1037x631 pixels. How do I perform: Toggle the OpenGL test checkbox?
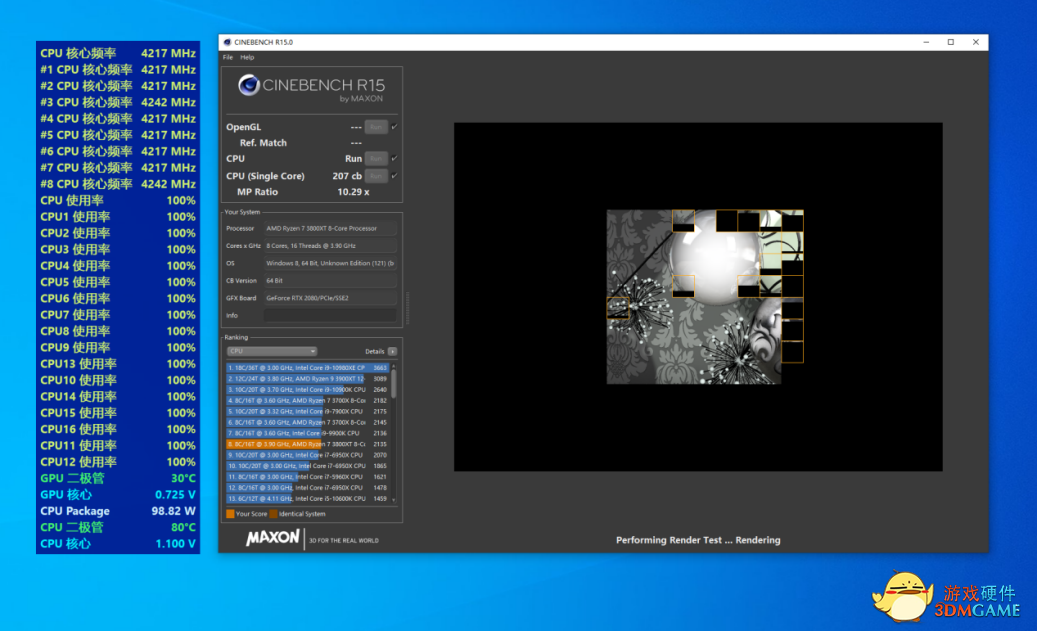pos(394,127)
